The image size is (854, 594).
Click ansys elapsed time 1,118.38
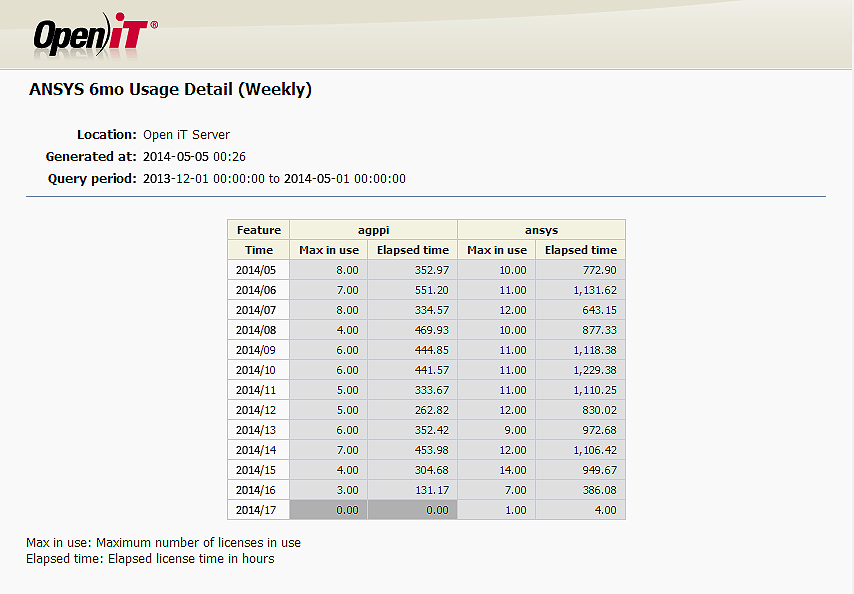click(x=581, y=350)
